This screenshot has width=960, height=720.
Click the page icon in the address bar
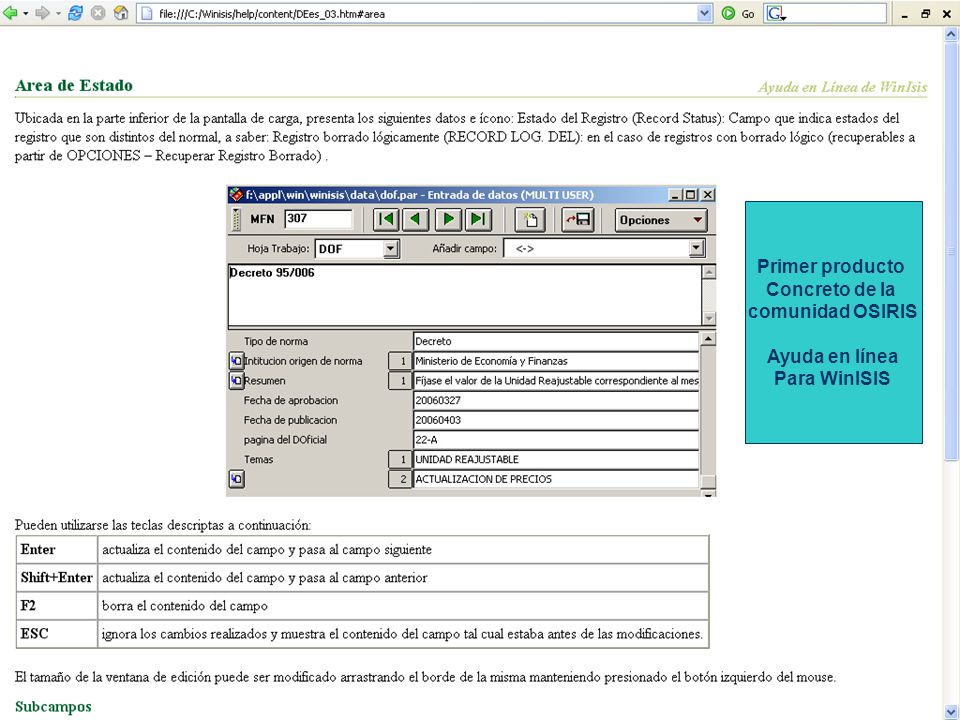pyautogui.click(x=146, y=13)
